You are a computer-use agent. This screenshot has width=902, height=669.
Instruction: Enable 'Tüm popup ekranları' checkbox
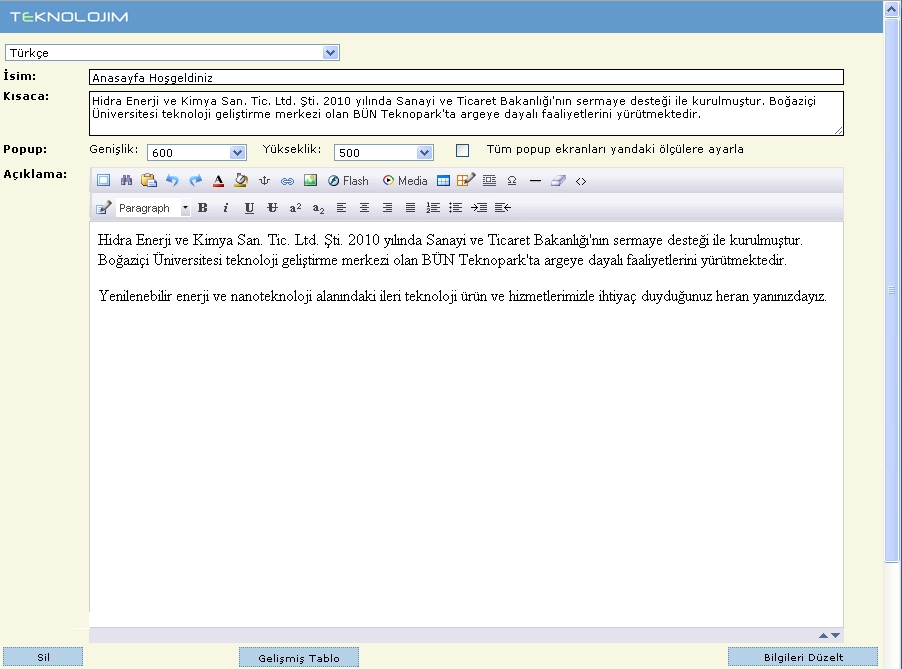tap(463, 151)
